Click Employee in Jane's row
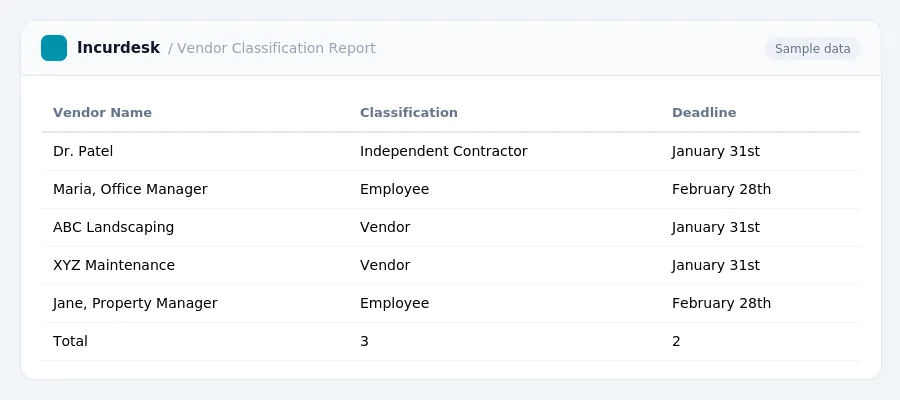Screen dimensions: 900x400 click(394, 303)
